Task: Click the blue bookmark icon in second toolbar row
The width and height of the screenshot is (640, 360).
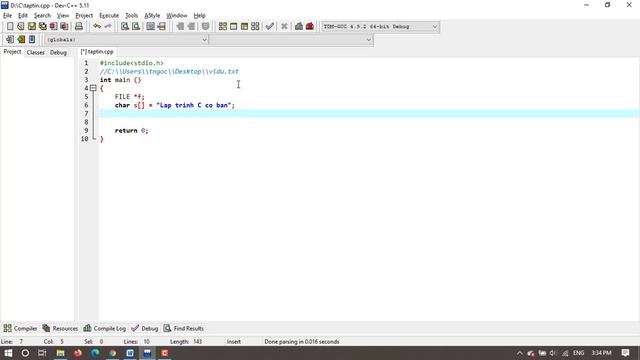Action: 32,40
